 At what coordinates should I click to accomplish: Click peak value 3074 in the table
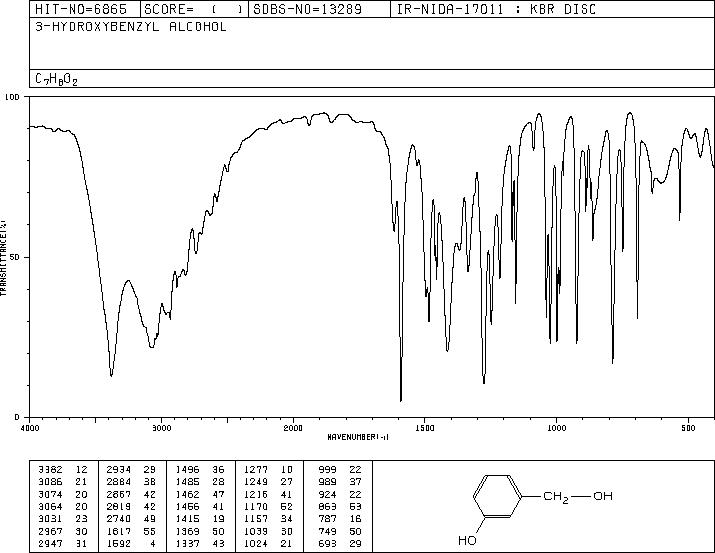pos(50,494)
